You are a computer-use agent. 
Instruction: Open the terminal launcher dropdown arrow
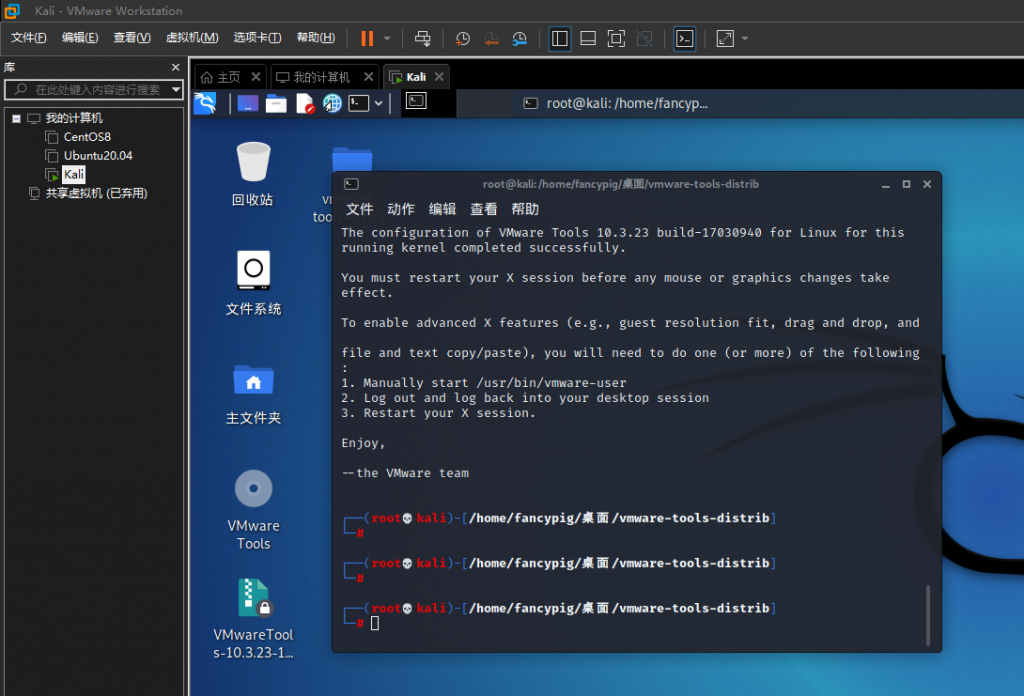(x=378, y=103)
